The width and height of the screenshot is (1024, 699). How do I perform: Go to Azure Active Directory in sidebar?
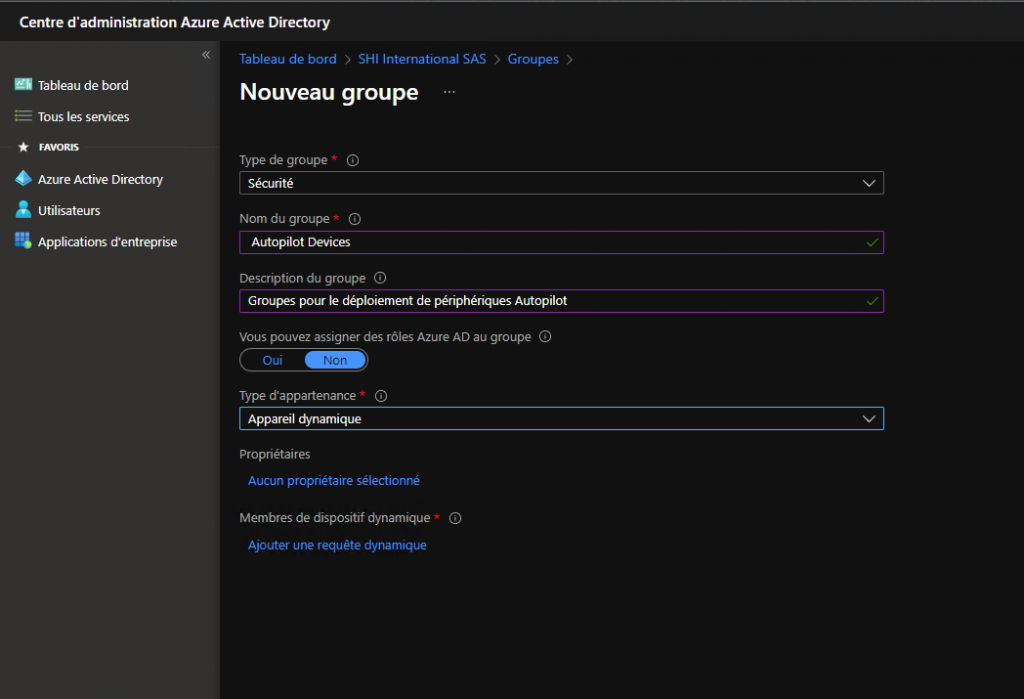(x=101, y=179)
